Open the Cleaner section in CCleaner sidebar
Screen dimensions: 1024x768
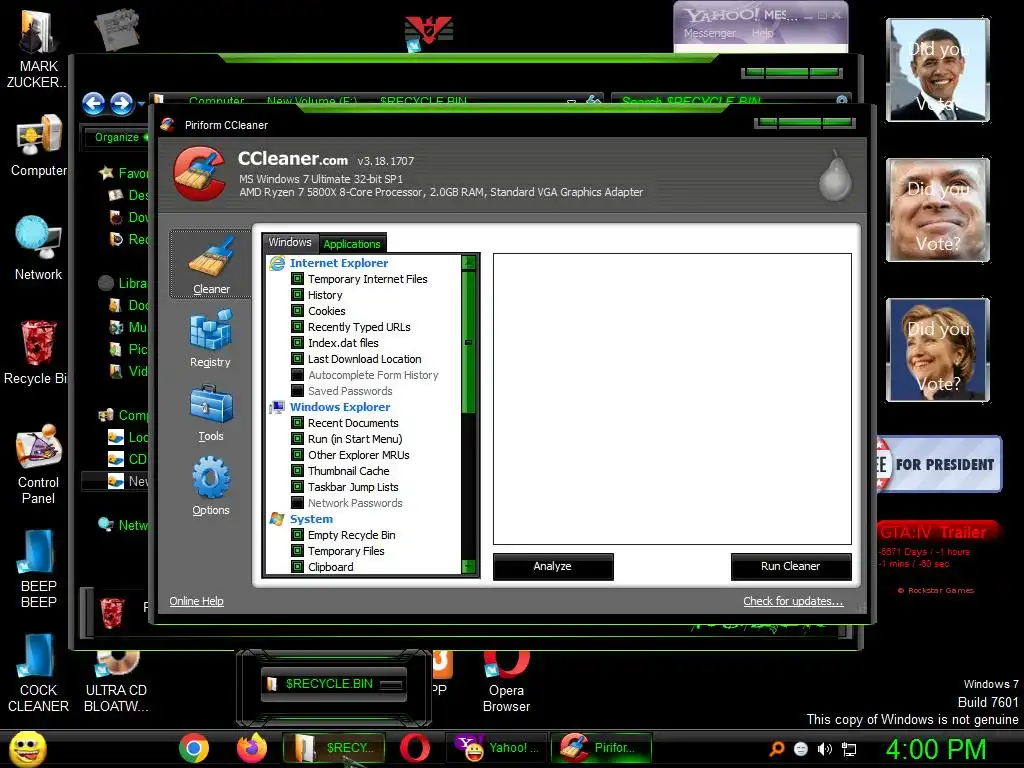tap(210, 264)
